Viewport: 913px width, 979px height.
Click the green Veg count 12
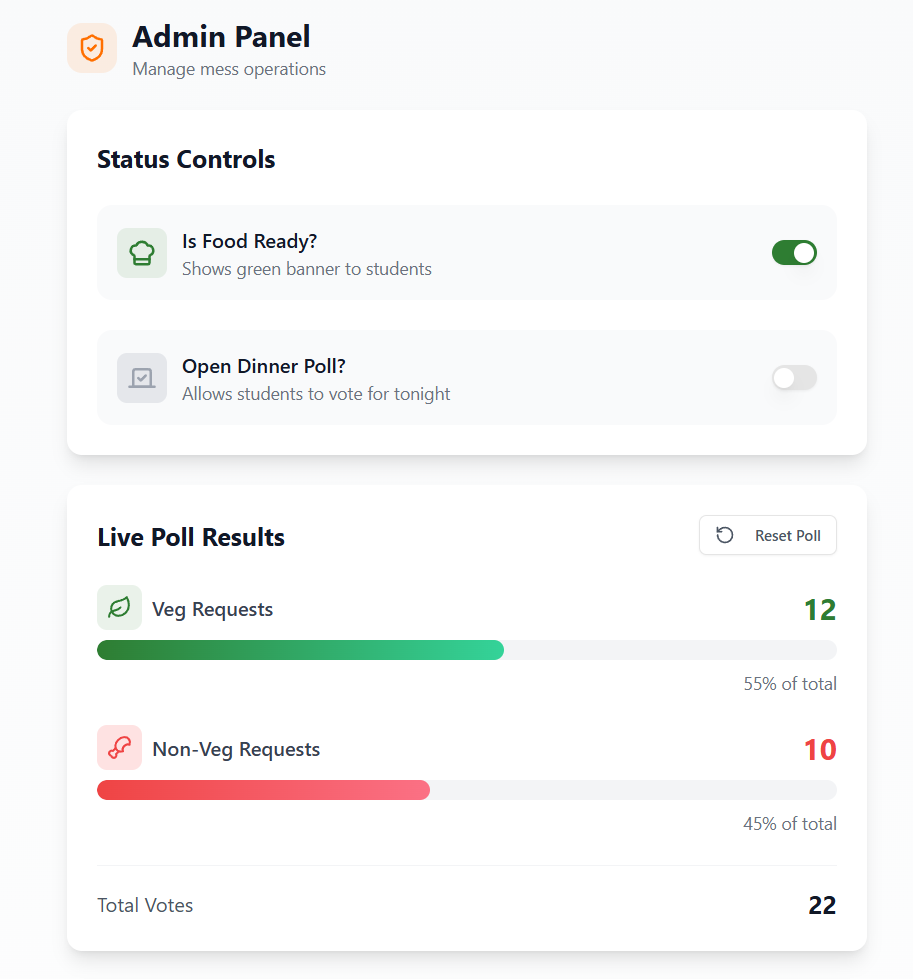point(819,610)
